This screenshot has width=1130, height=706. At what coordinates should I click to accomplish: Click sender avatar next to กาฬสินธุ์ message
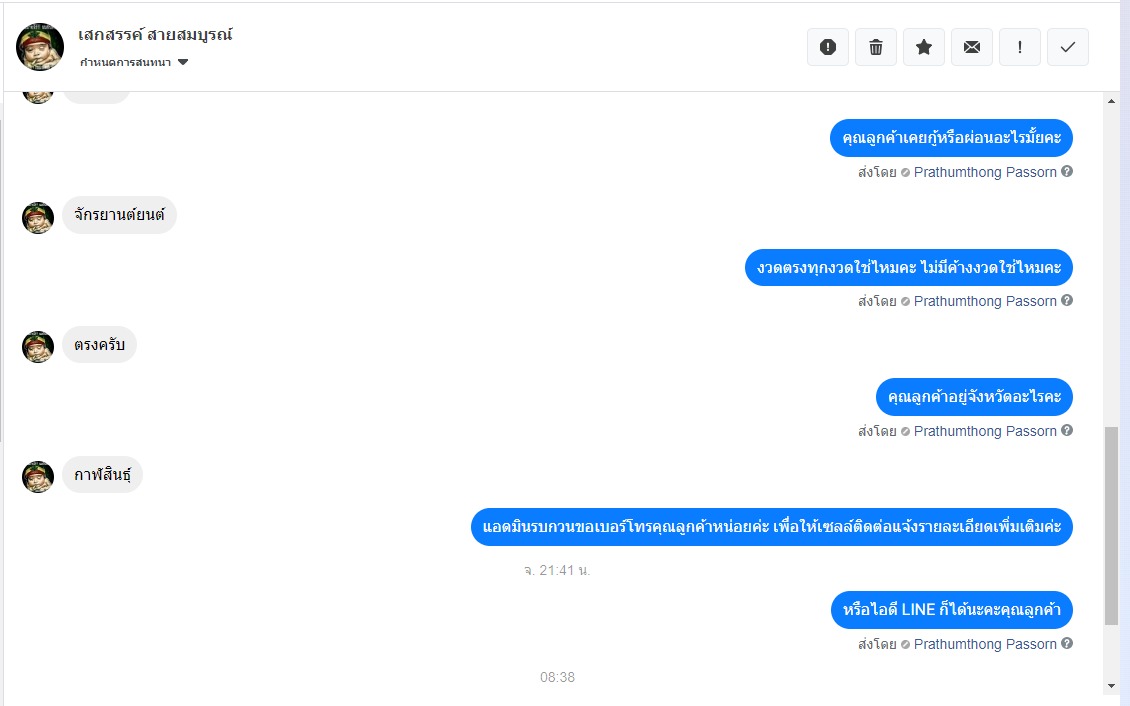coord(37,476)
